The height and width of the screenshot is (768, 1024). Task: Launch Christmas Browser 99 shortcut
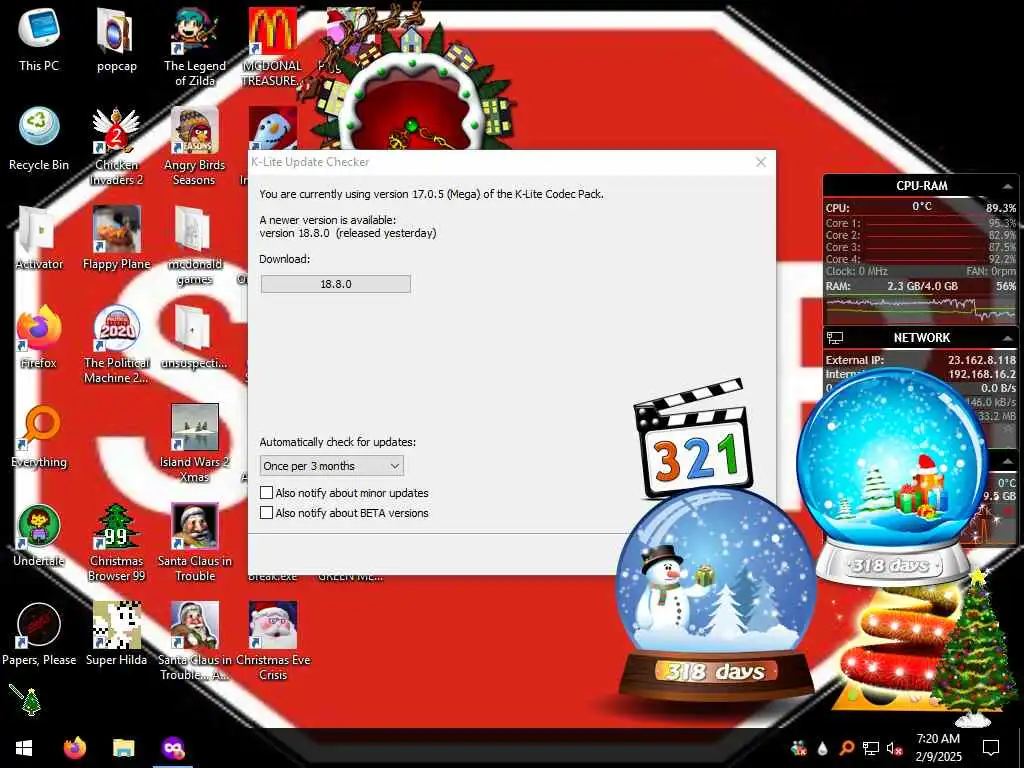pos(116,543)
